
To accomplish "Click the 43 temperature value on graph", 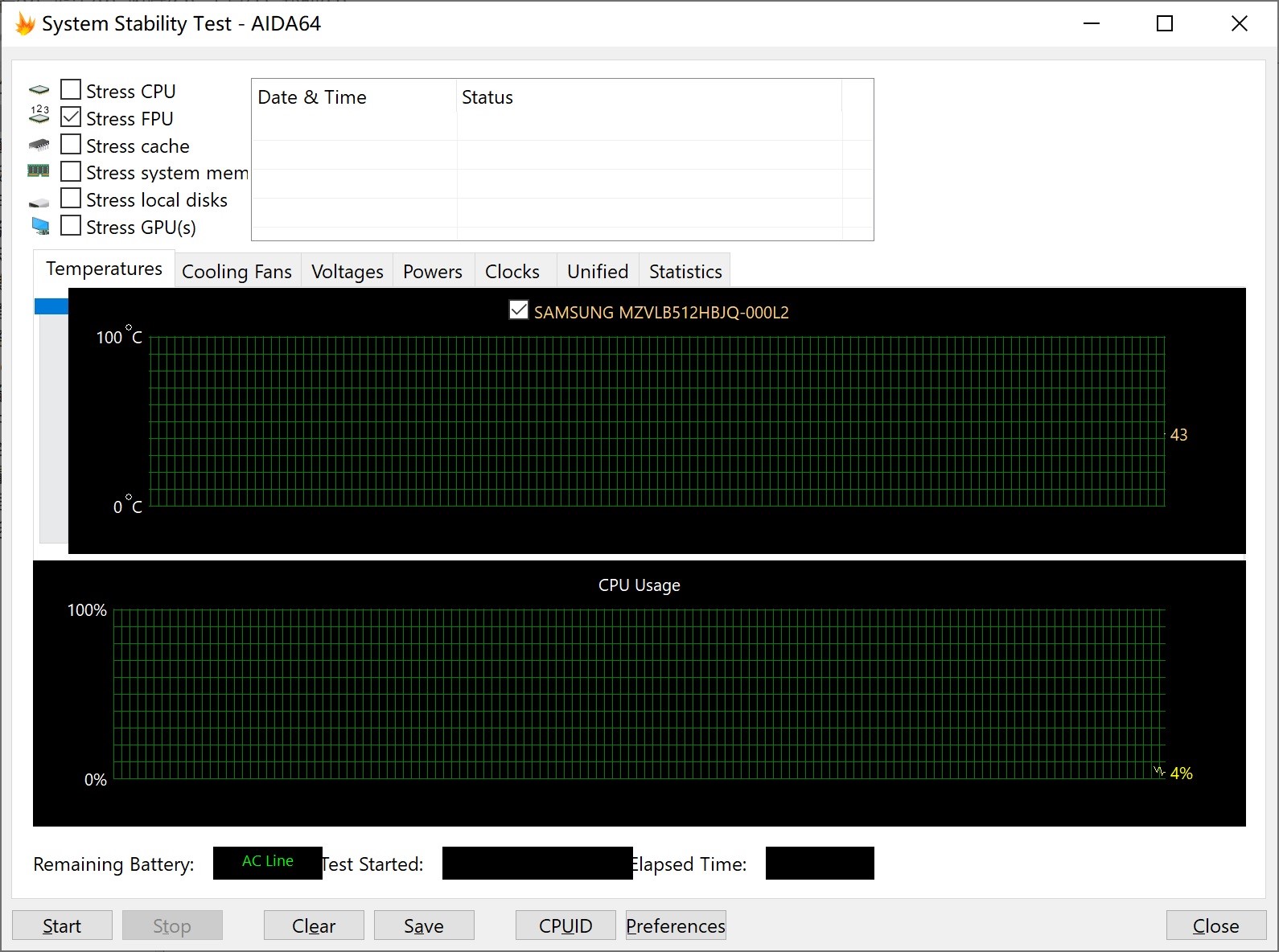I will [1178, 435].
